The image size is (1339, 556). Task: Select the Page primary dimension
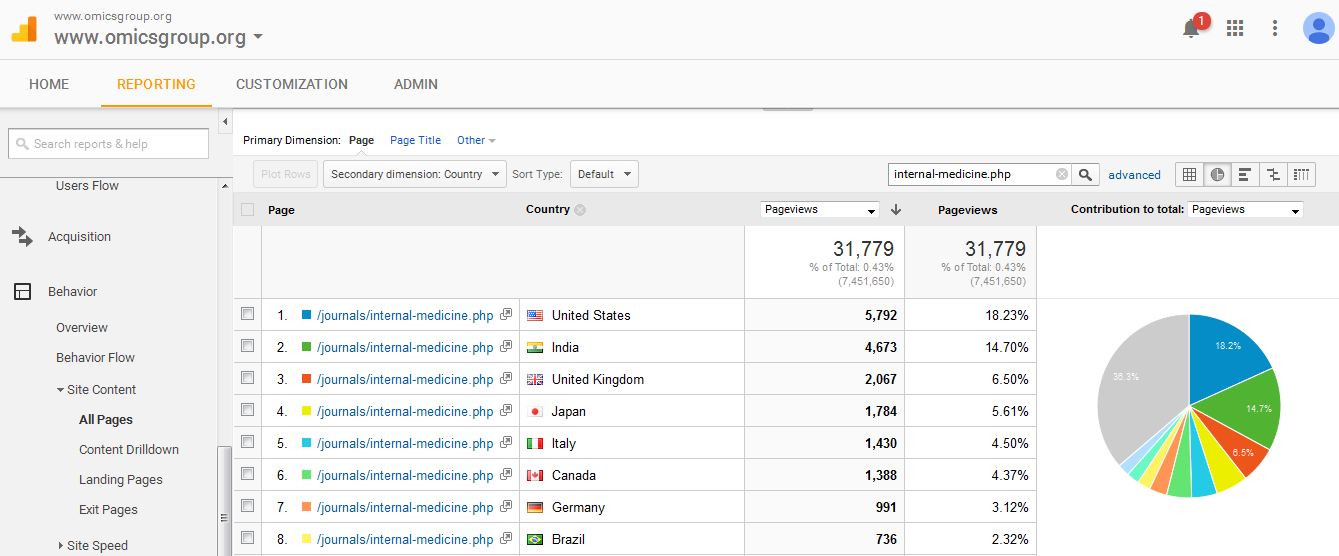361,140
